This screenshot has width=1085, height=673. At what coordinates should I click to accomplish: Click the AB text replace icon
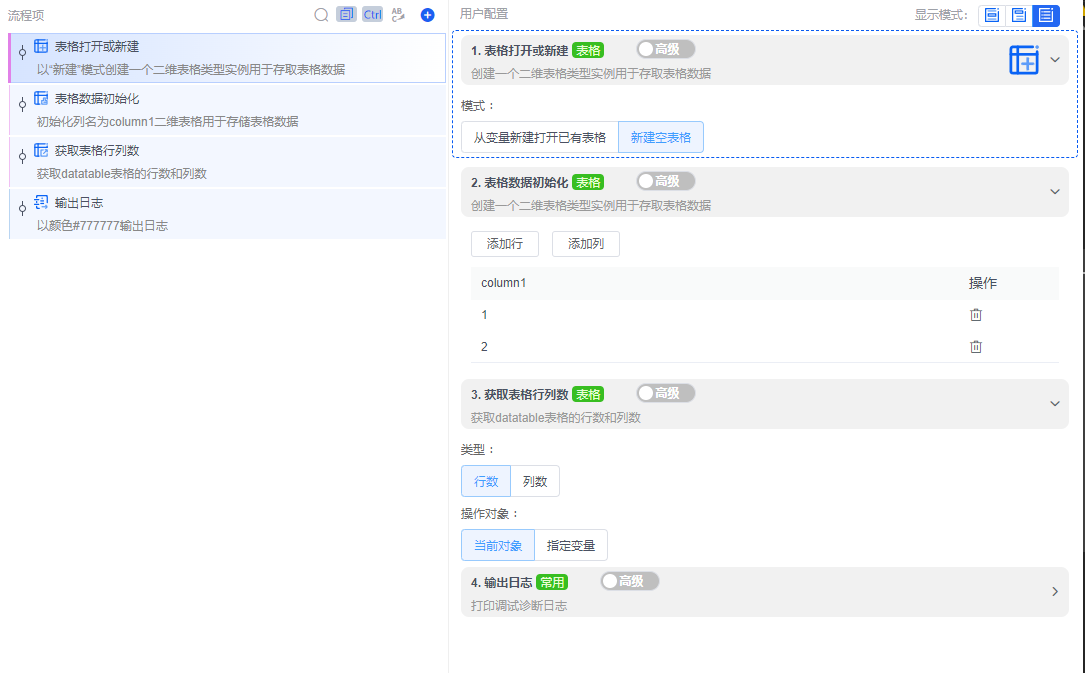[397, 14]
